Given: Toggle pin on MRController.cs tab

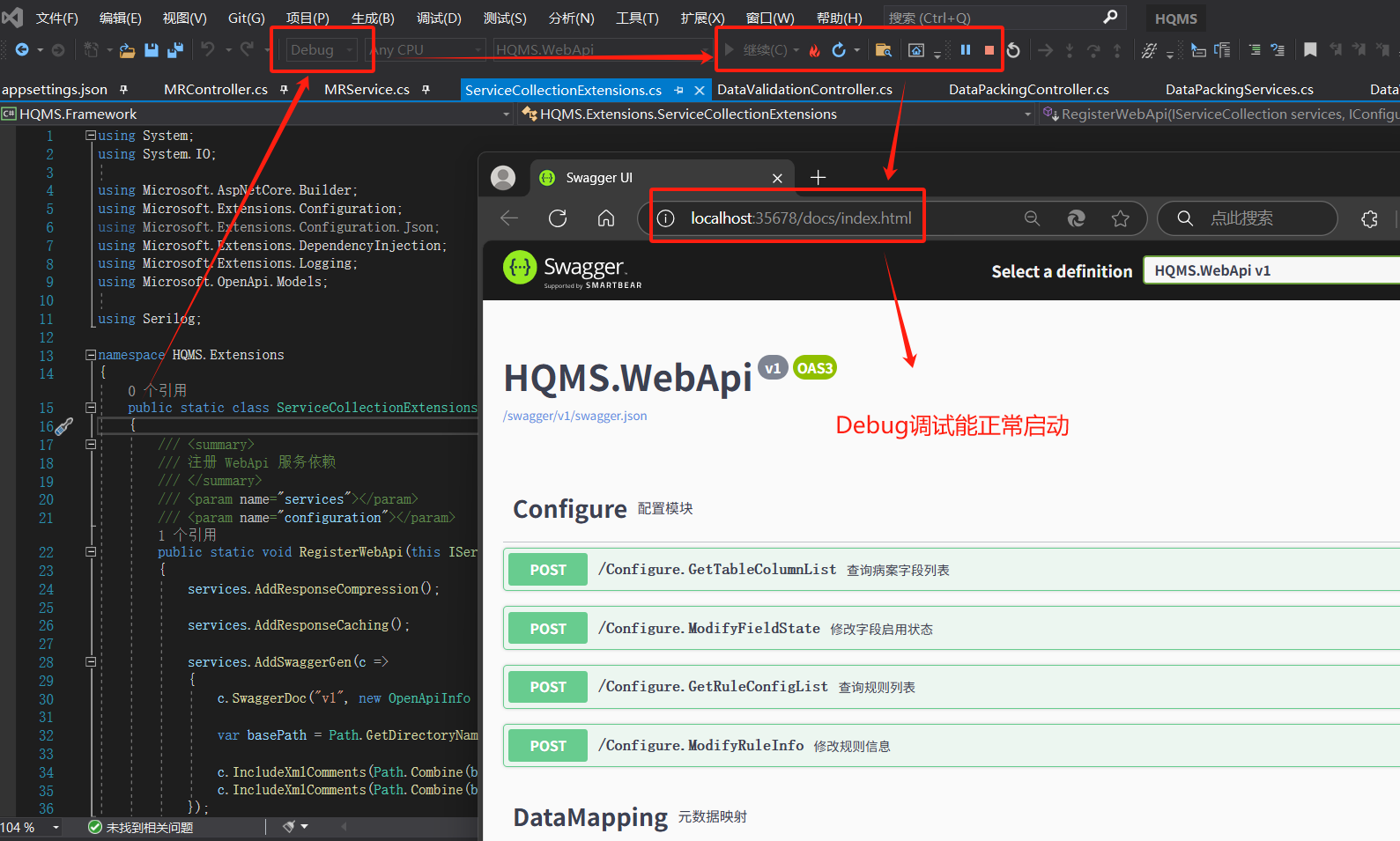Looking at the screenshot, I should (284, 90).
